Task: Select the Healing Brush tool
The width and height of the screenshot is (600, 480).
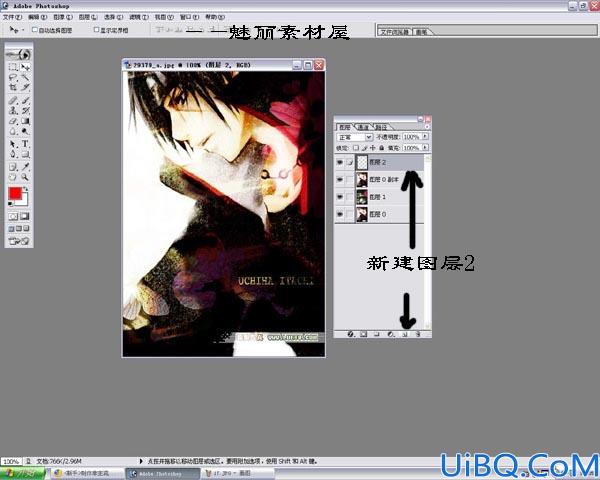Action: pos(13,101)
